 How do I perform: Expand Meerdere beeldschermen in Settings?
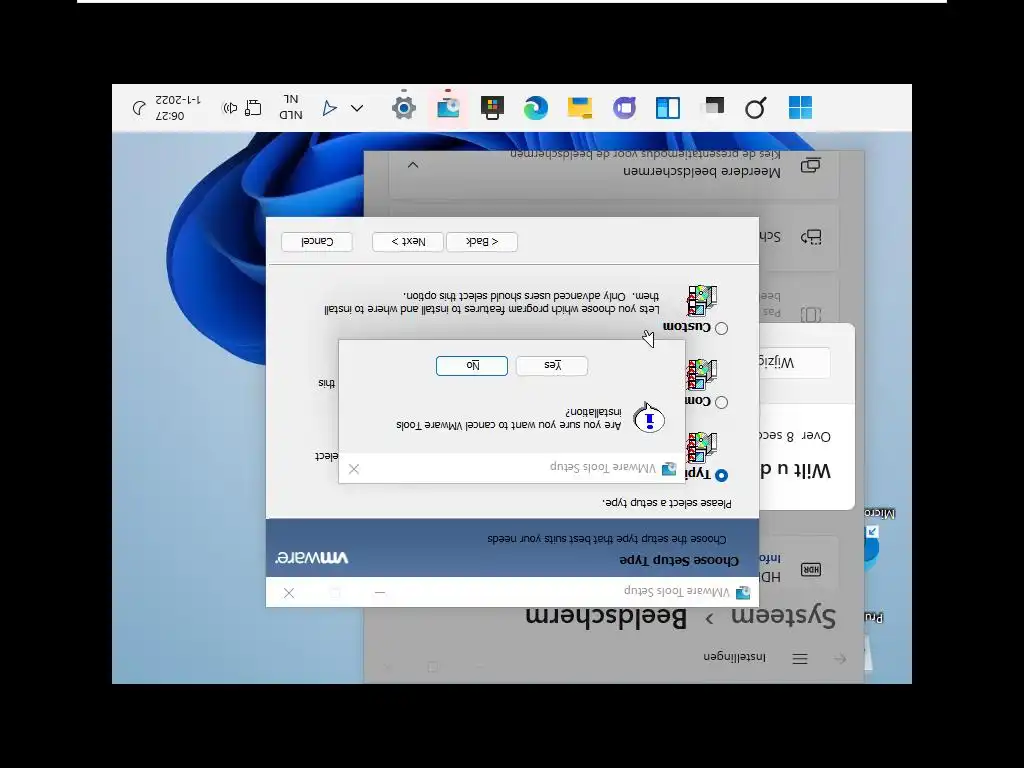click(413, 165)
